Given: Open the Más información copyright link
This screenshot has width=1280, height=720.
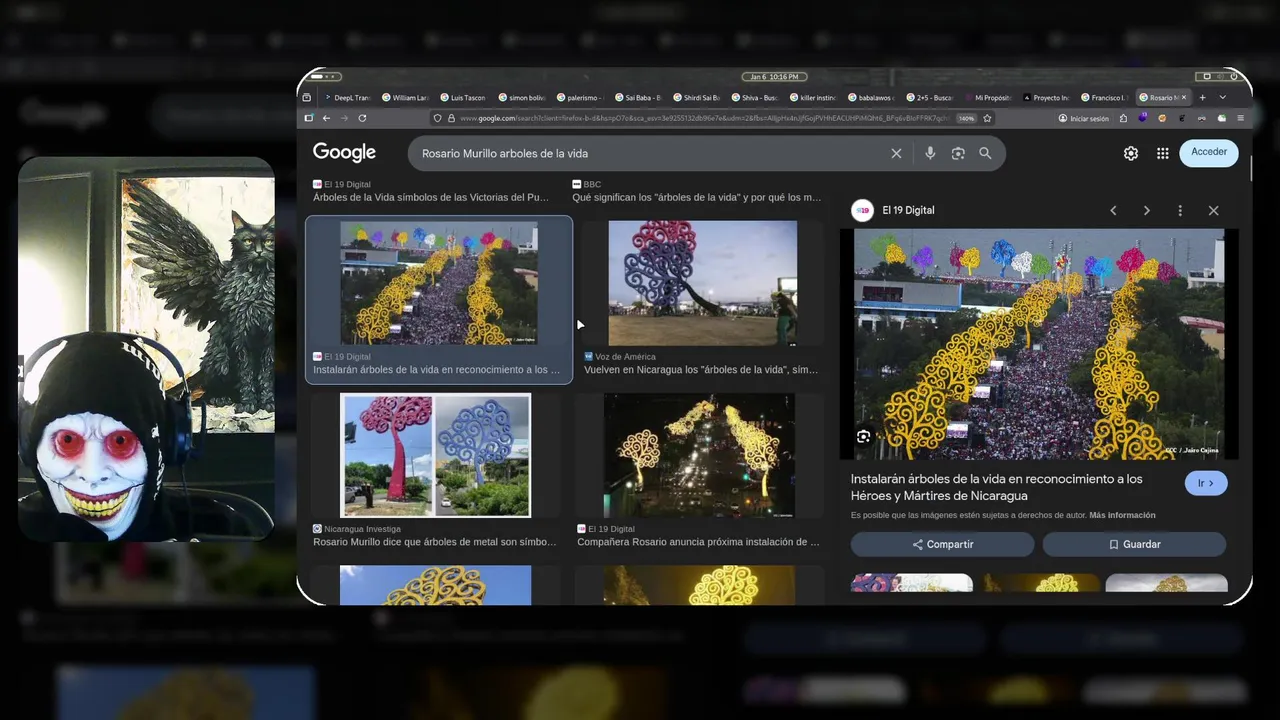Looking at the screenshot, I should pyautogui.click(x=1122, y=515).
